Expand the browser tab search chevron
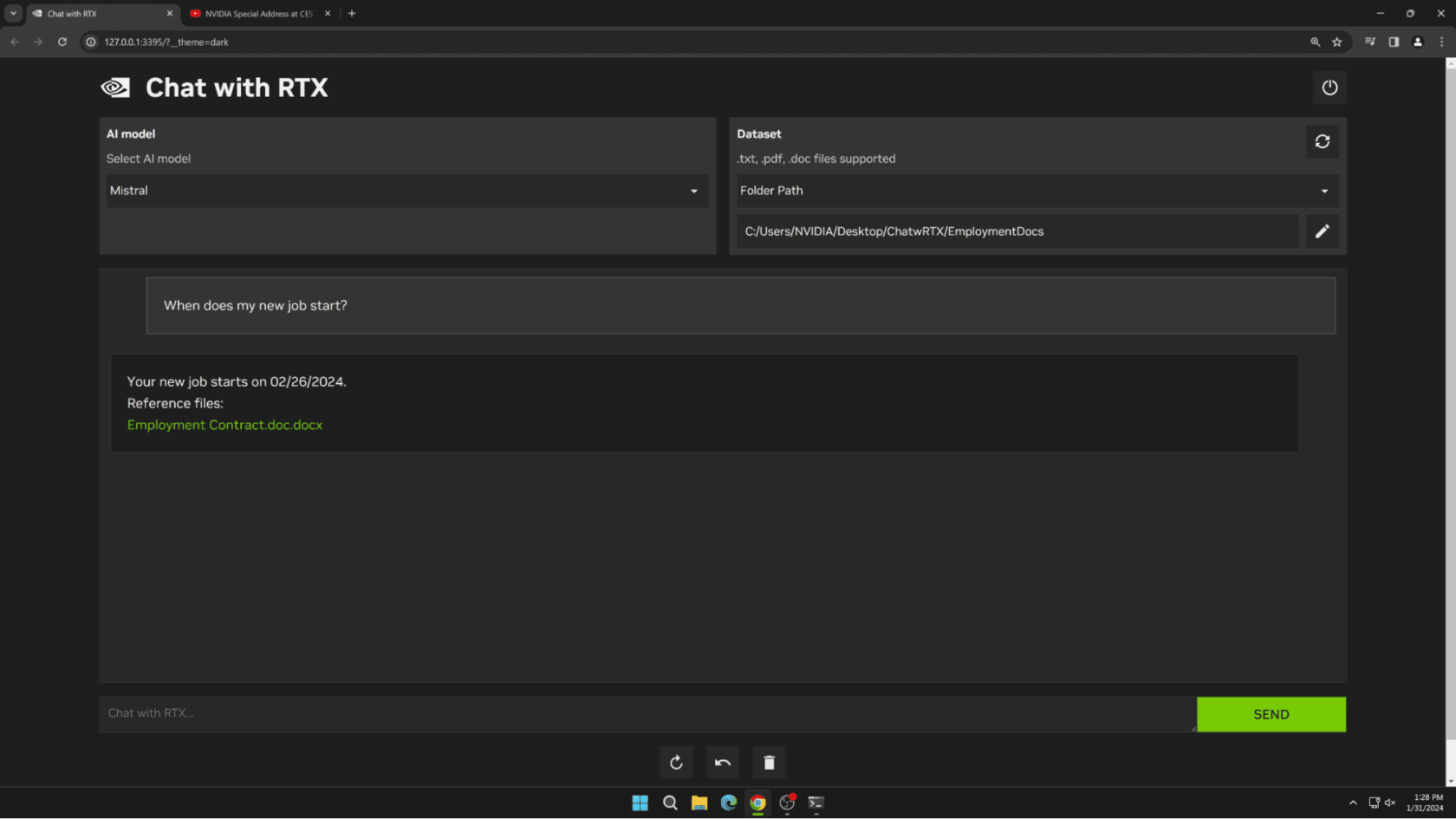The width and height of the screenshot is (1456, 819). [13, 14]
